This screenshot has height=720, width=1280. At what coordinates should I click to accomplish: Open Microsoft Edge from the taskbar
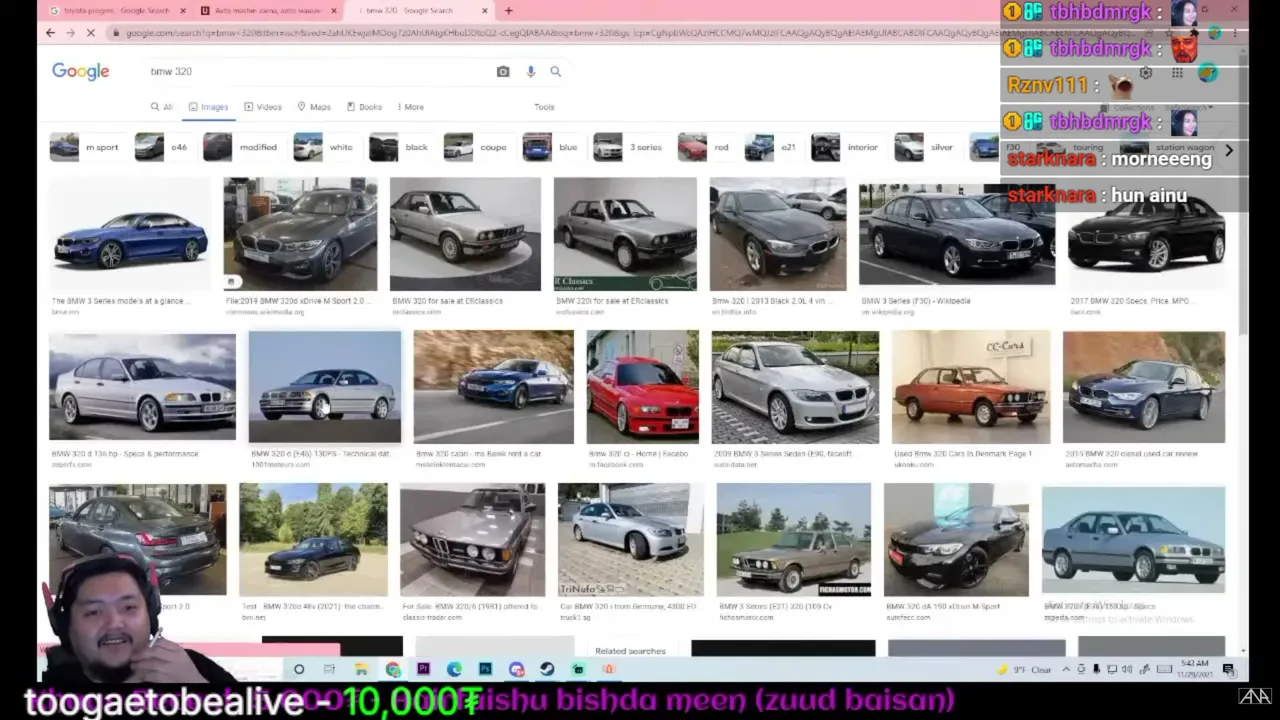(454, 669)
